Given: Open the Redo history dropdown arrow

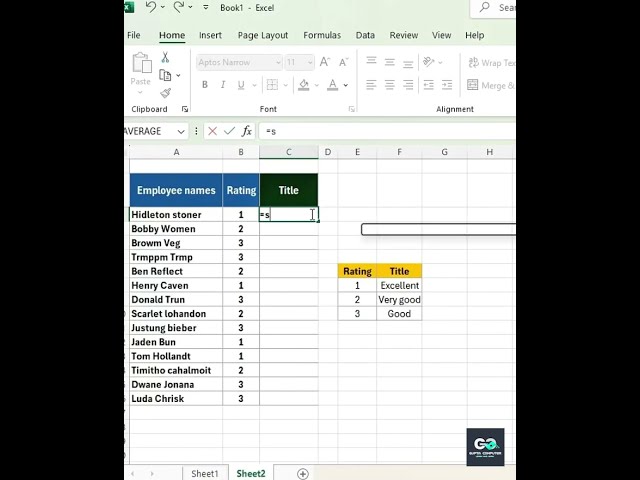Looking at the screenshot, I should pyautogui.click(x=190, y=7).
